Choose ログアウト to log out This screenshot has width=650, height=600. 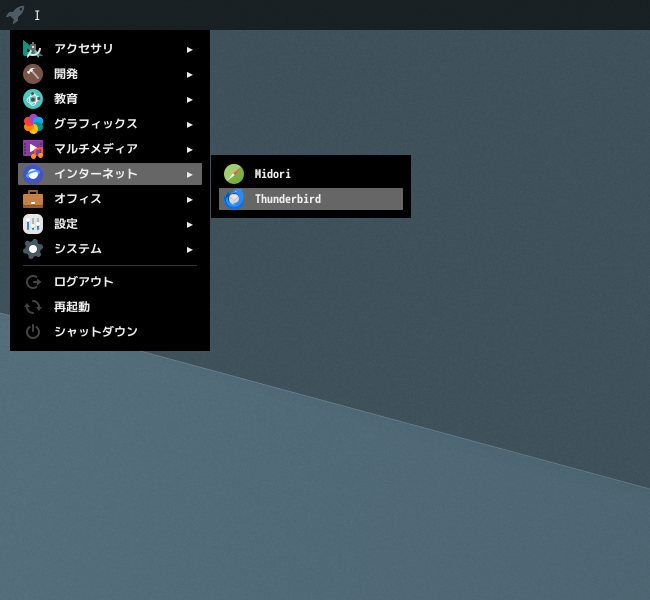coord(110,282)
